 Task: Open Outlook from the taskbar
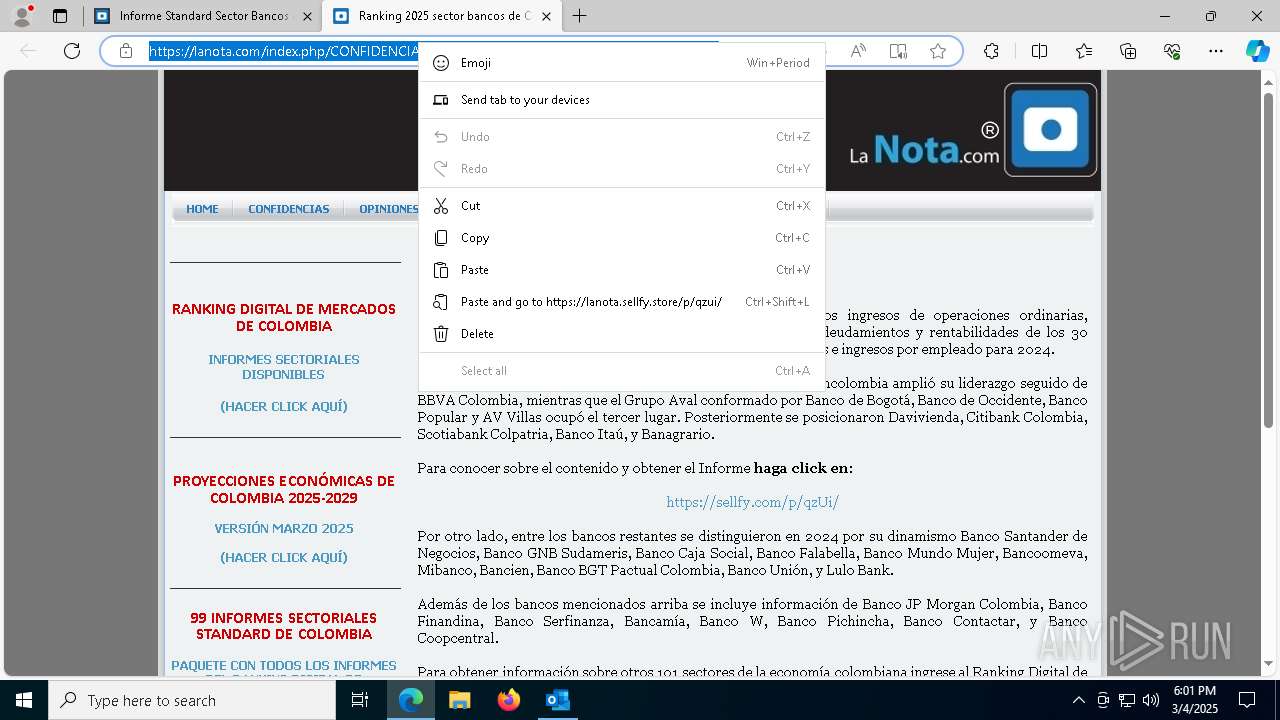(557, 700)
